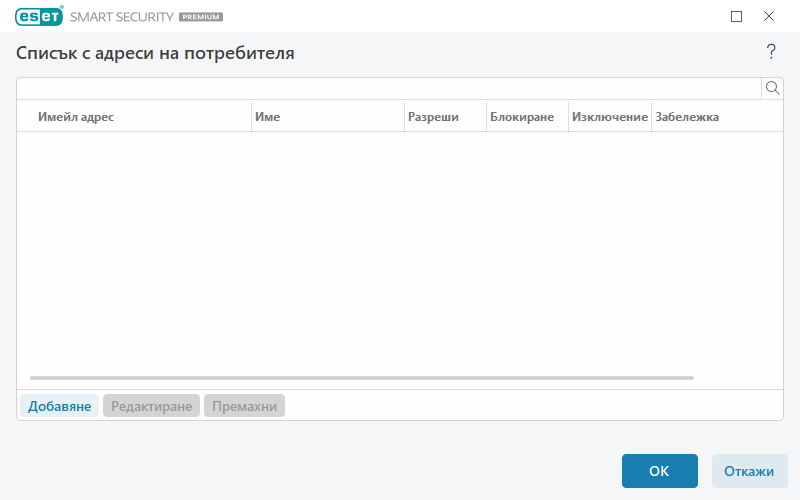Close the dialog with the X button

tap(769, 16)
